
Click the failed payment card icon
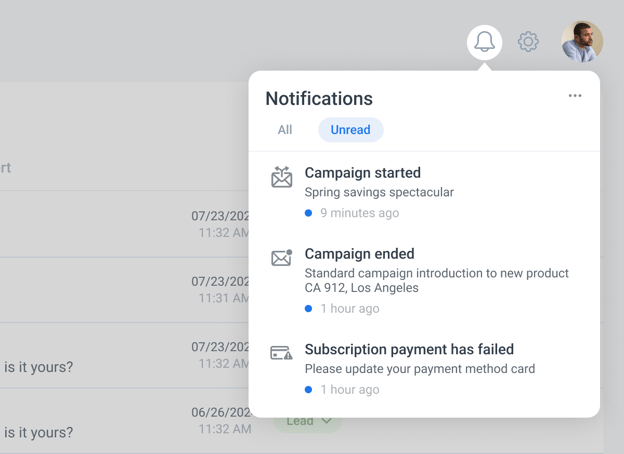282,353
